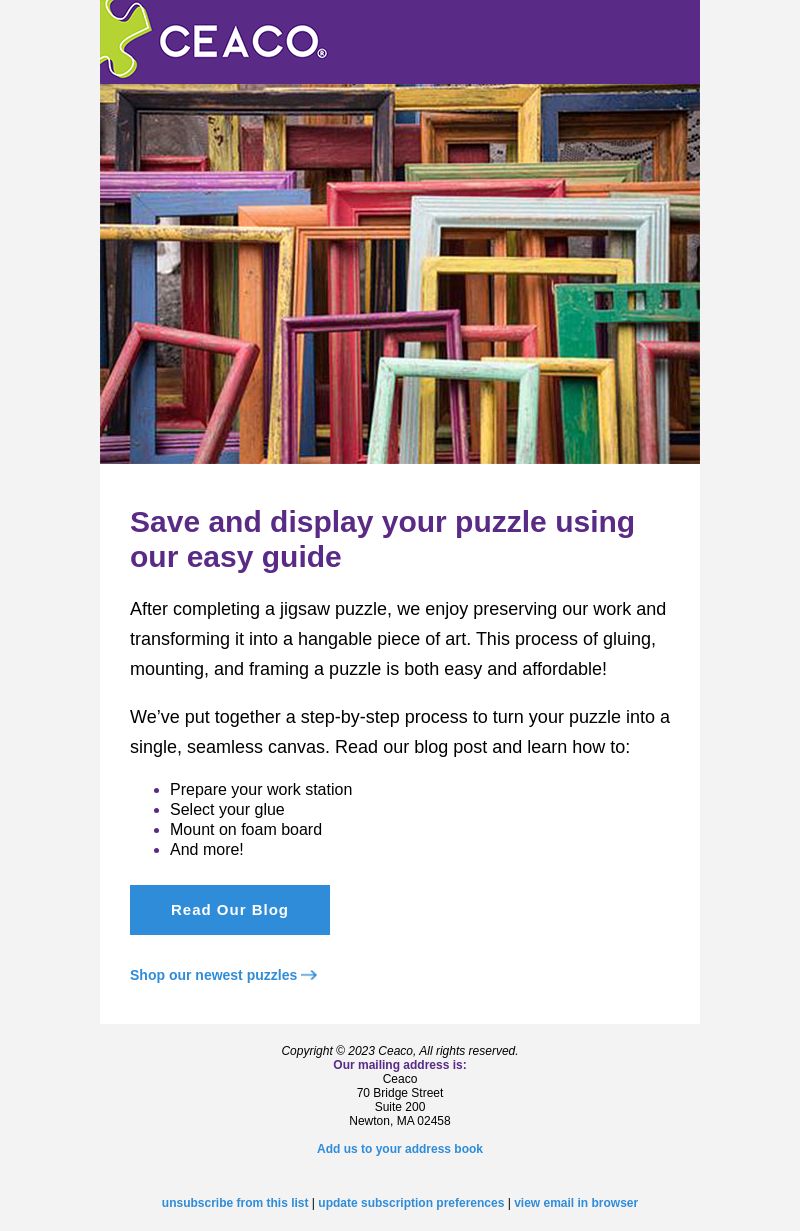
Task: Click the Select your glue bullet item
Action: [x=227, y=810]
